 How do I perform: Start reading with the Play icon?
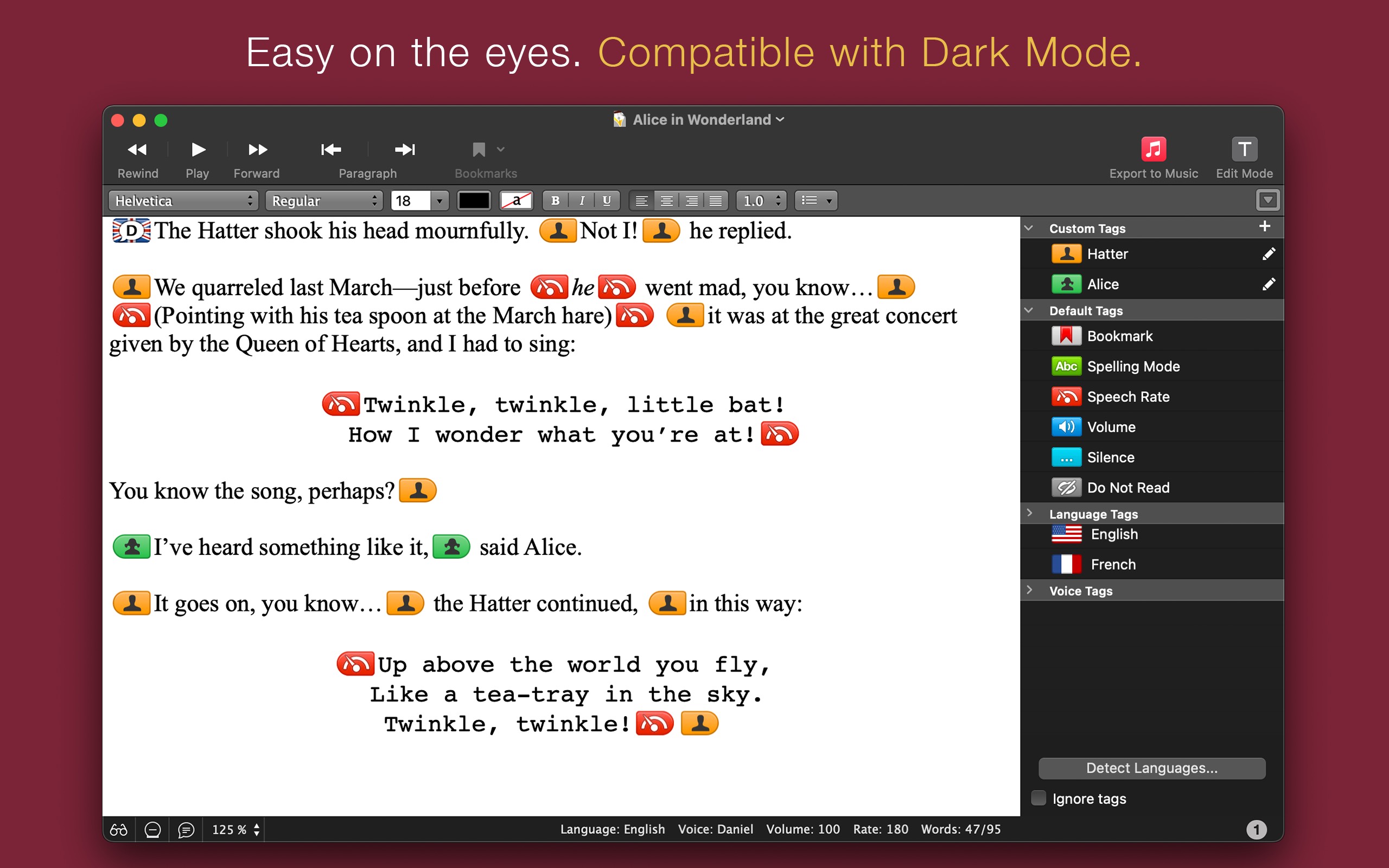click(198, 150)
